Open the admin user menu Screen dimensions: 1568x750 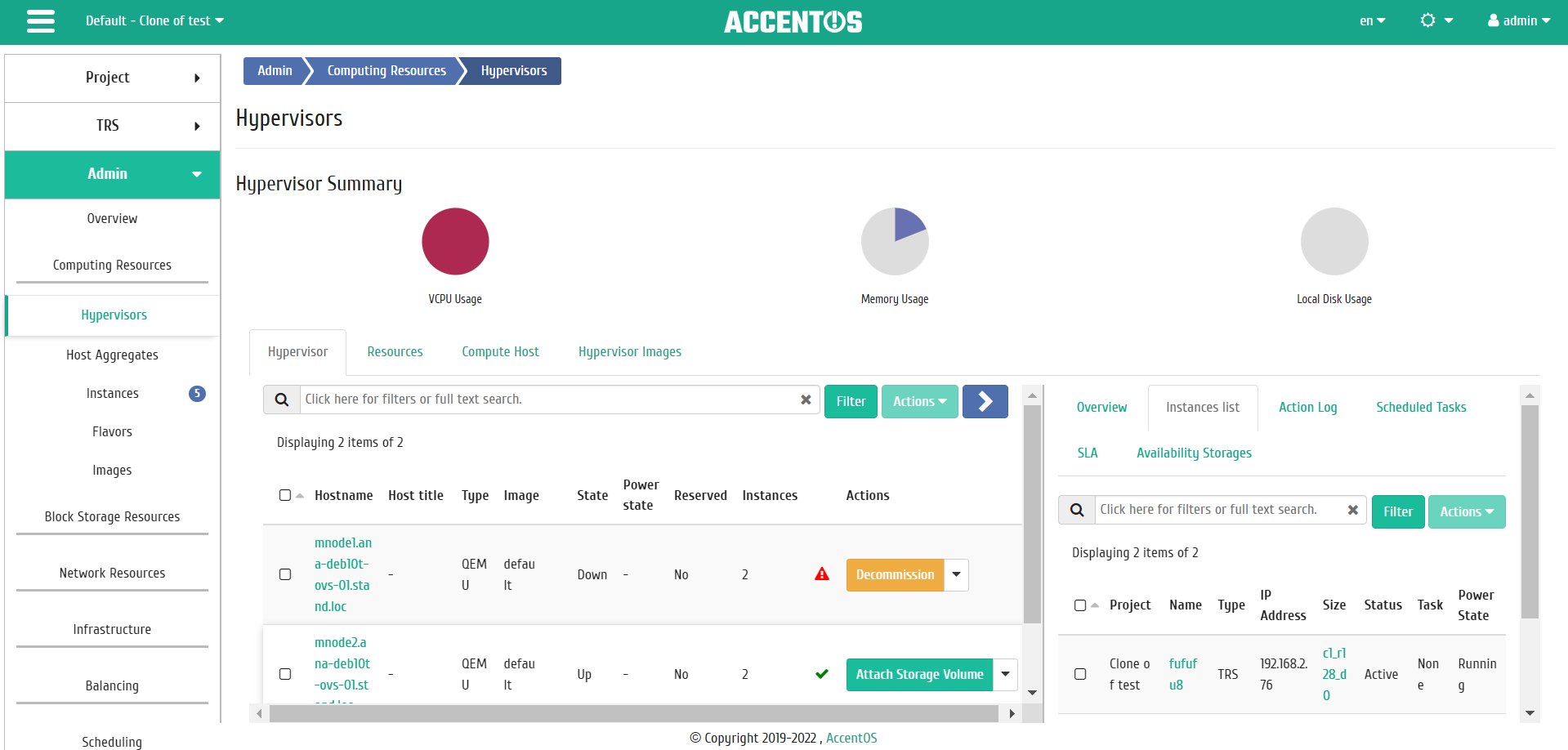(1519, 20)
